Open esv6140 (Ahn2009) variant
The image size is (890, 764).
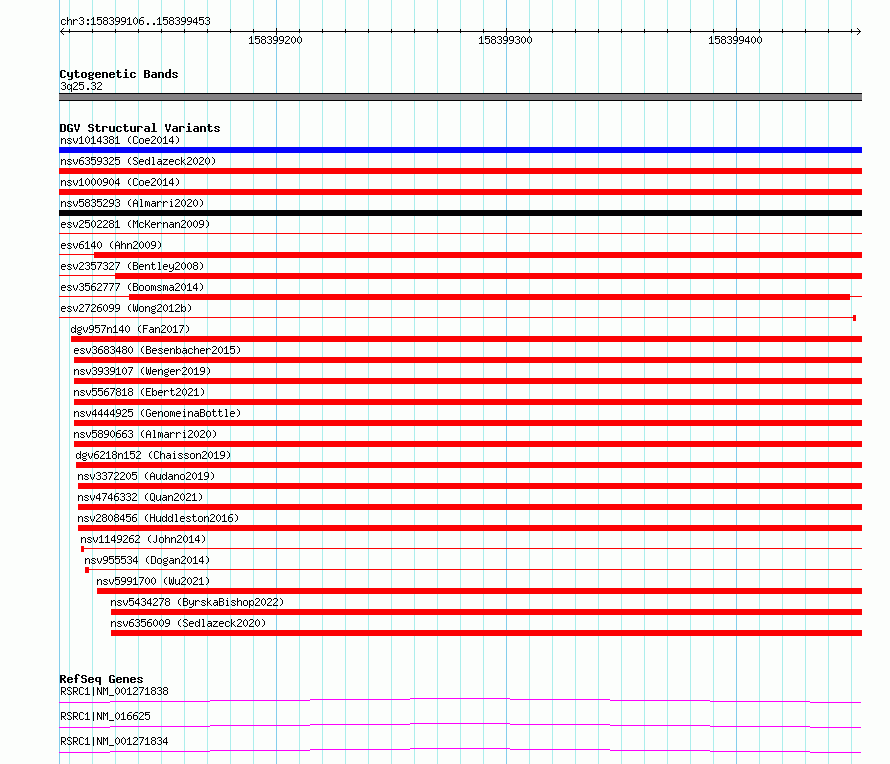(x=111, y=245)
